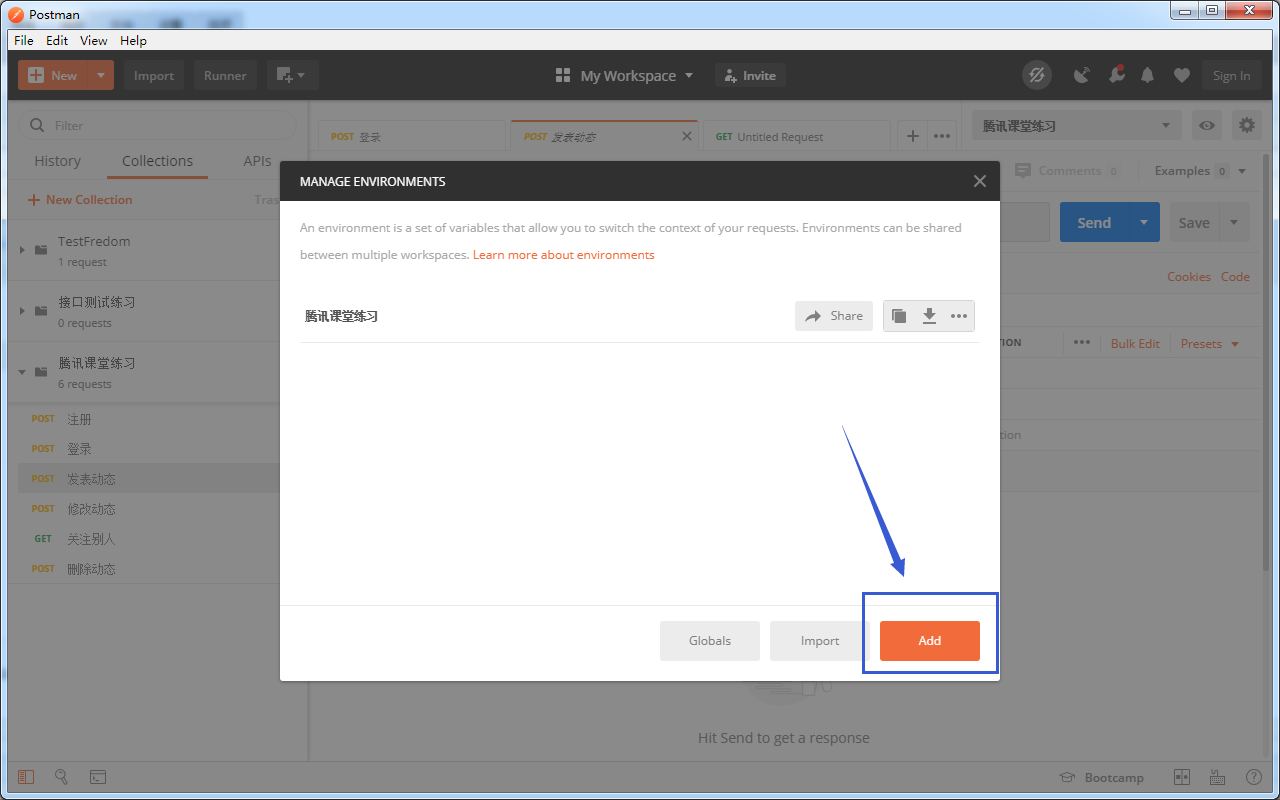Image resolution: width=1280 pixels, height=800 pixels.
Task: Expand Save button dropdown arrow
Action: 1234,222
